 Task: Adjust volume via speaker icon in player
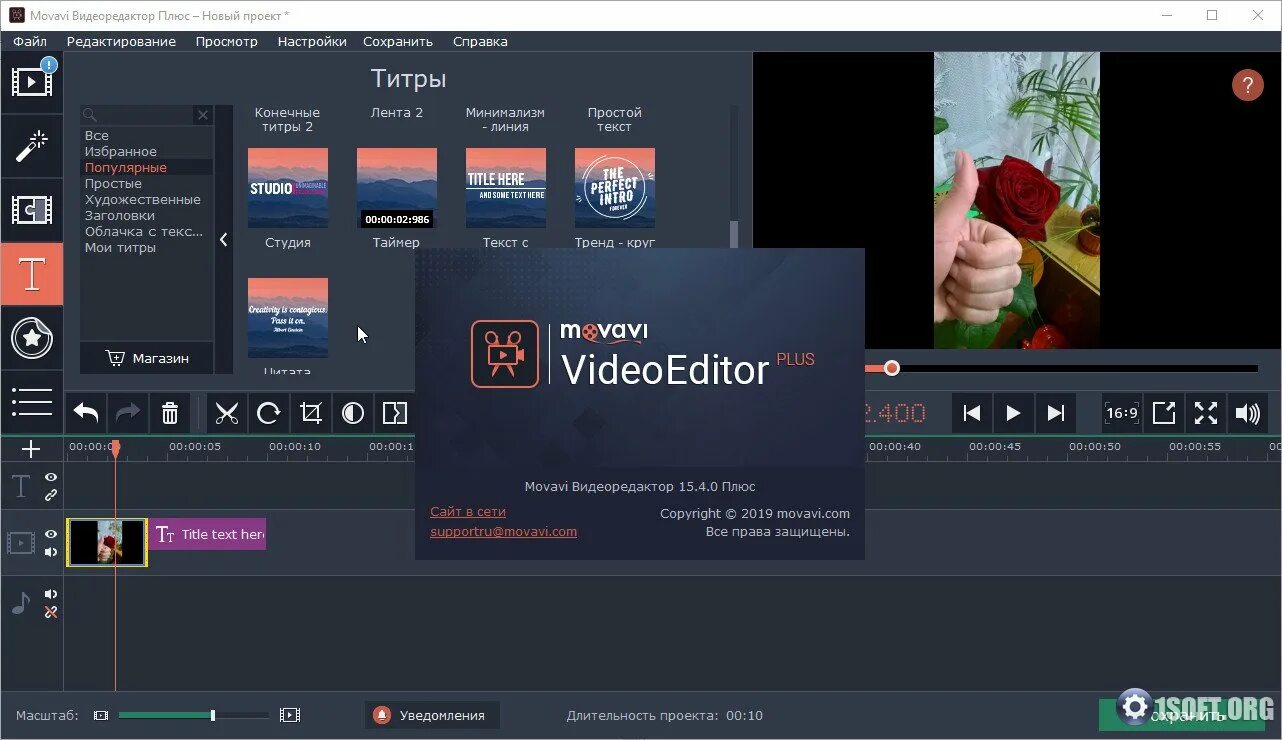point(1248,413)
